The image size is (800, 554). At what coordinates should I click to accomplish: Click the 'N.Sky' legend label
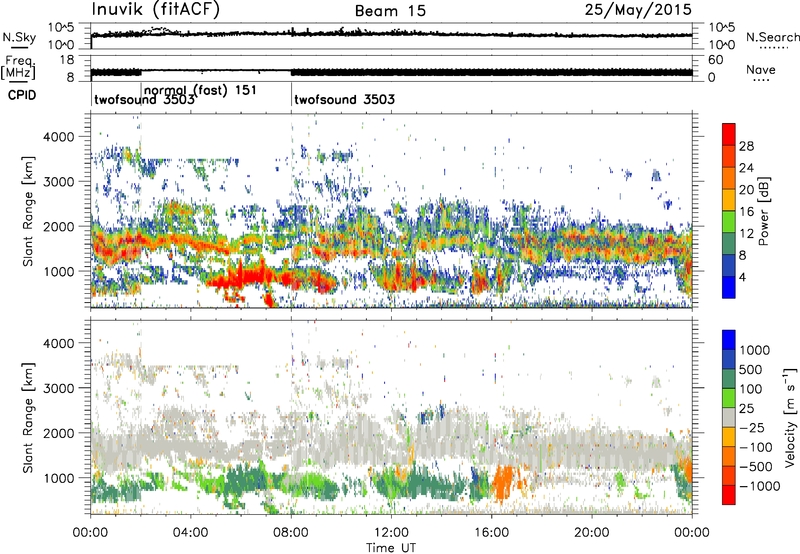[19, 37]
